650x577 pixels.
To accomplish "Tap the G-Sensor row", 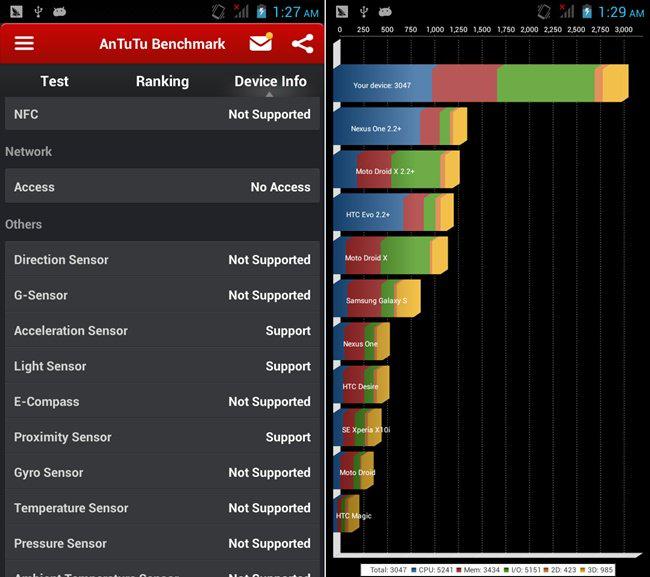I will pyautogui.click(x=162, y=295).
